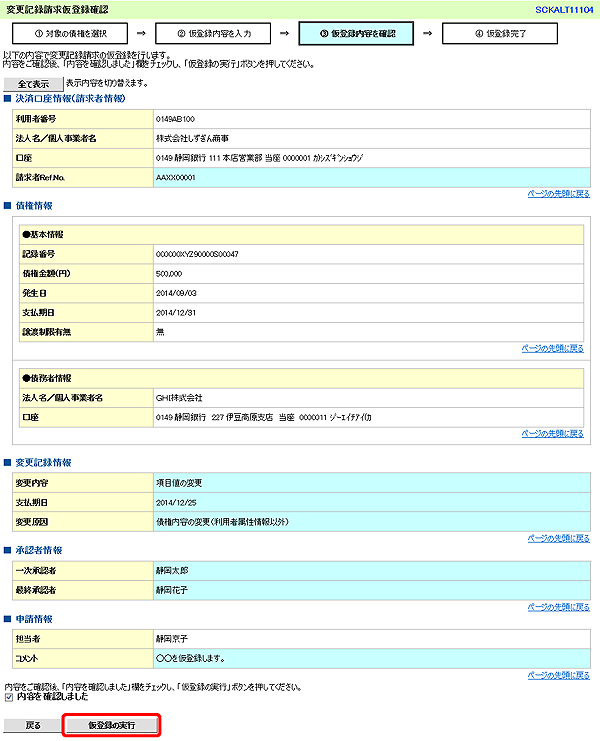Click the date 2014/12/31
Image resolution: width=600 pixels, height=741 pixels.
176,313
